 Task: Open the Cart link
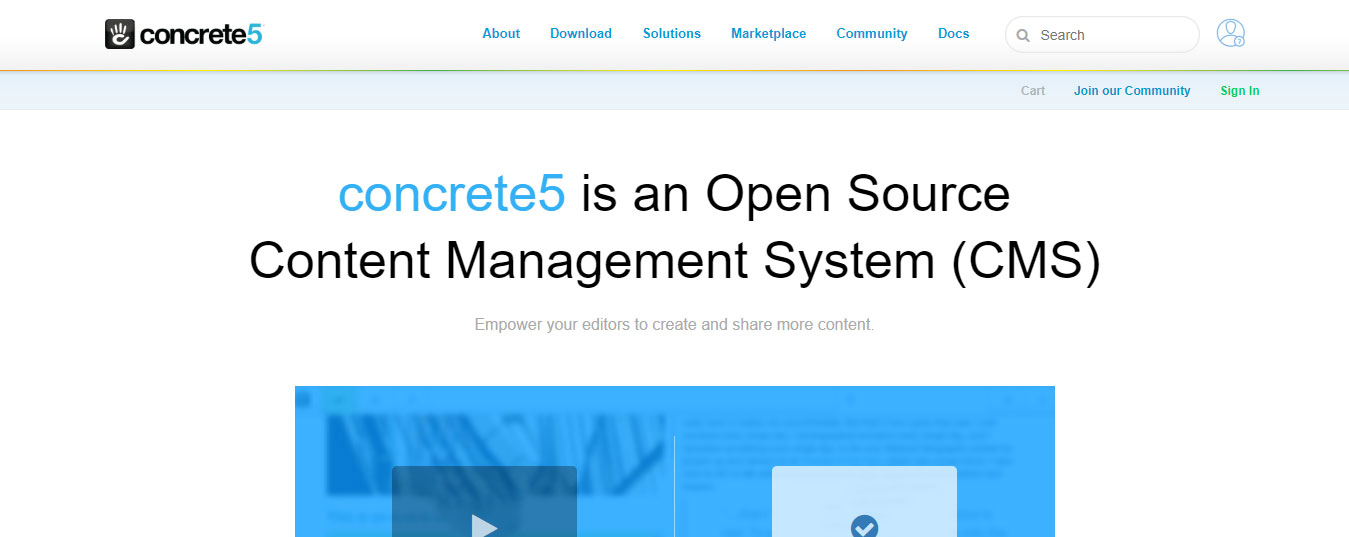click(x=1033, y=91)
